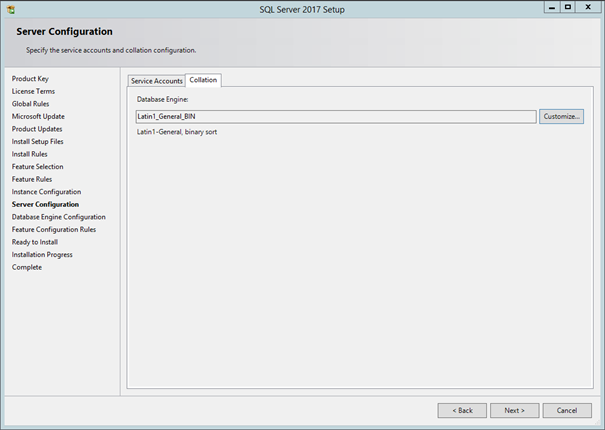Select License Terms in the step list
605x430 pixels.
click(x=33, y=91)
